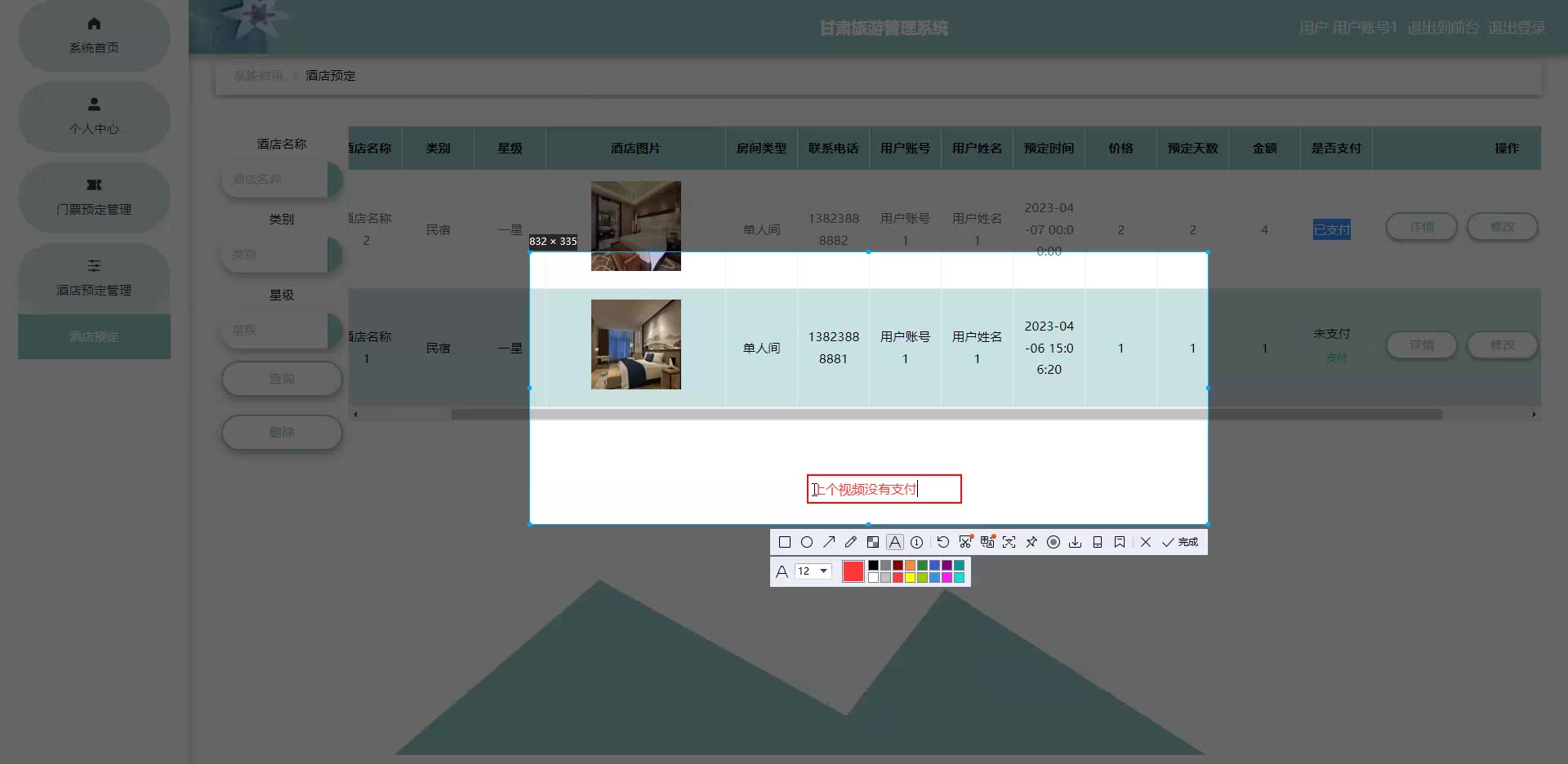Image resolution: width=1568 pixels, height=764 pixels.
Task: Select the rectangle drawing tool
Action: (x=785, y=542)
